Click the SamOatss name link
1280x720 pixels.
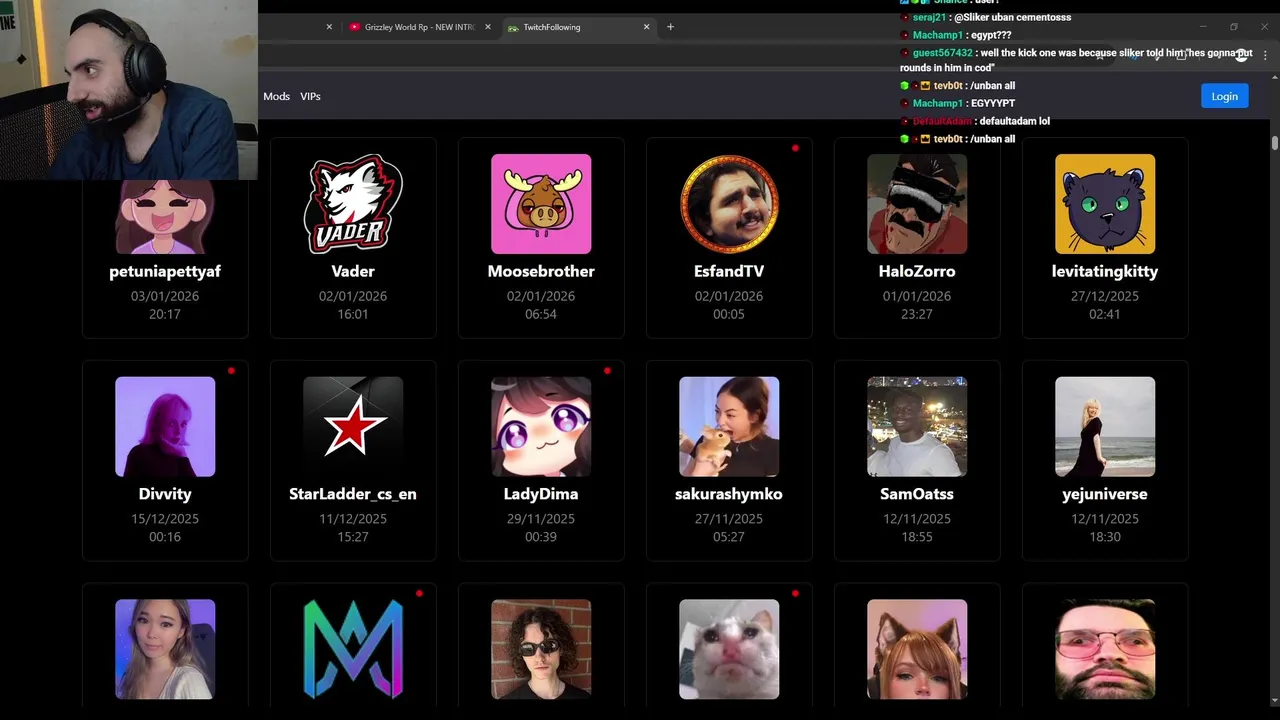917,494
